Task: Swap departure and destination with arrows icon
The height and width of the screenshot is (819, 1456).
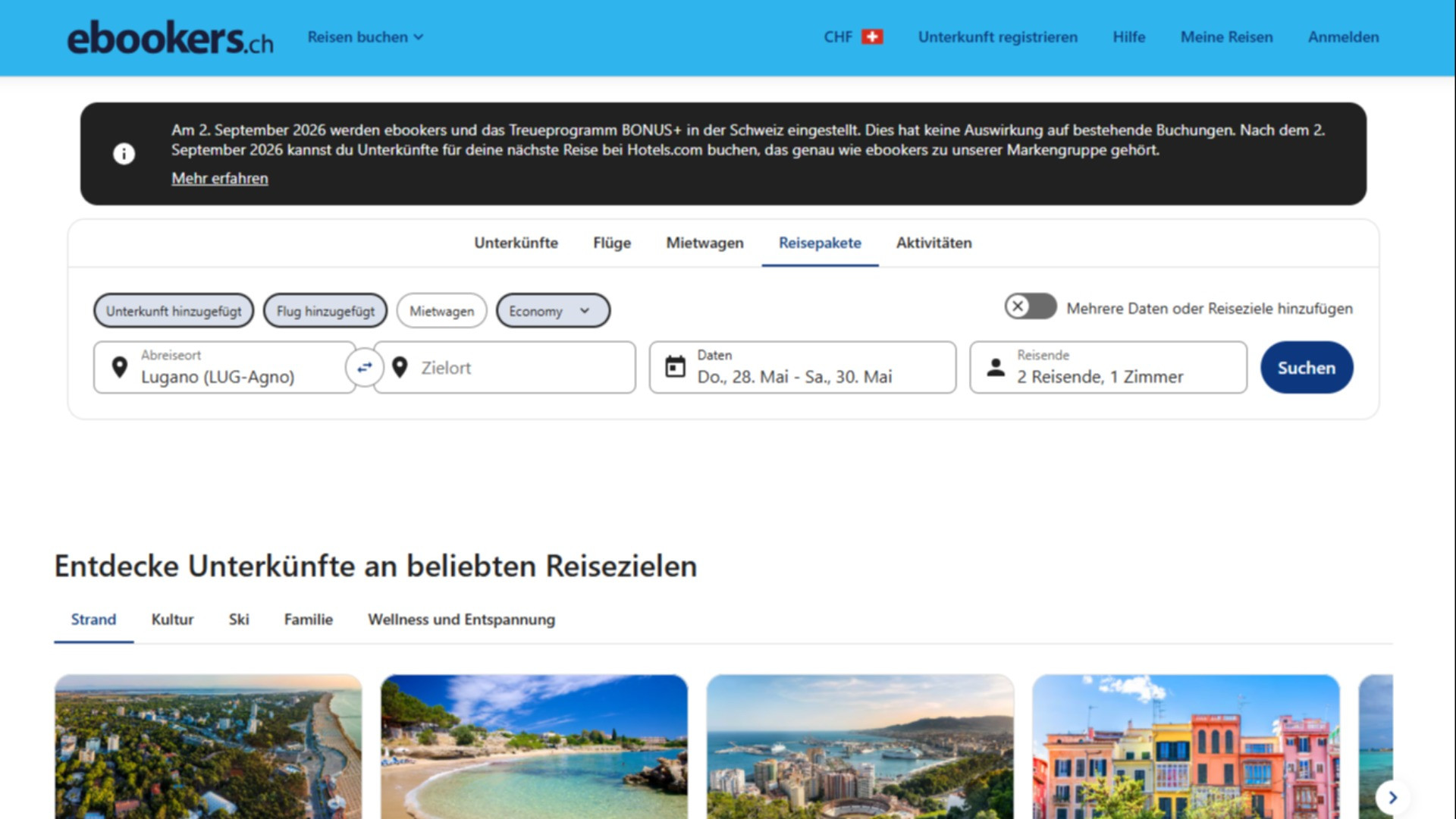Action: (365, 367)
